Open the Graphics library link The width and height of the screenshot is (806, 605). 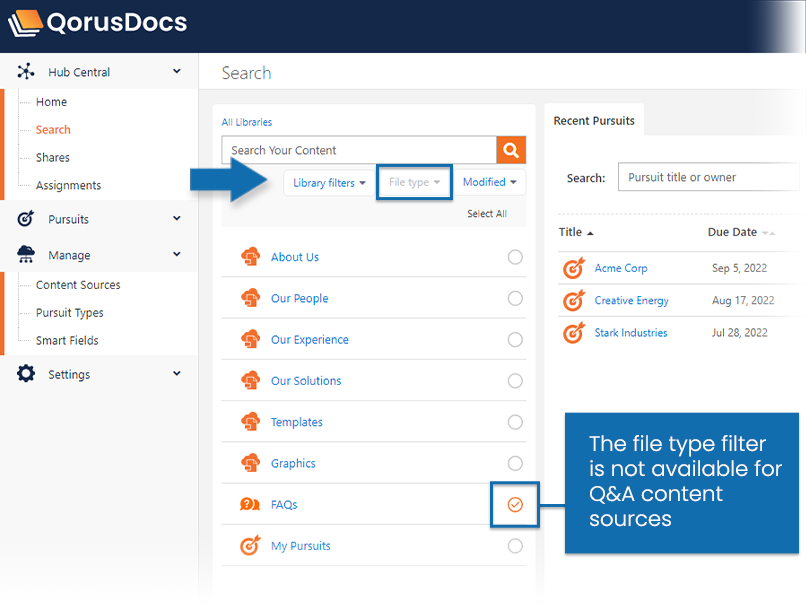pyautogui.click(x=294, y=463)
